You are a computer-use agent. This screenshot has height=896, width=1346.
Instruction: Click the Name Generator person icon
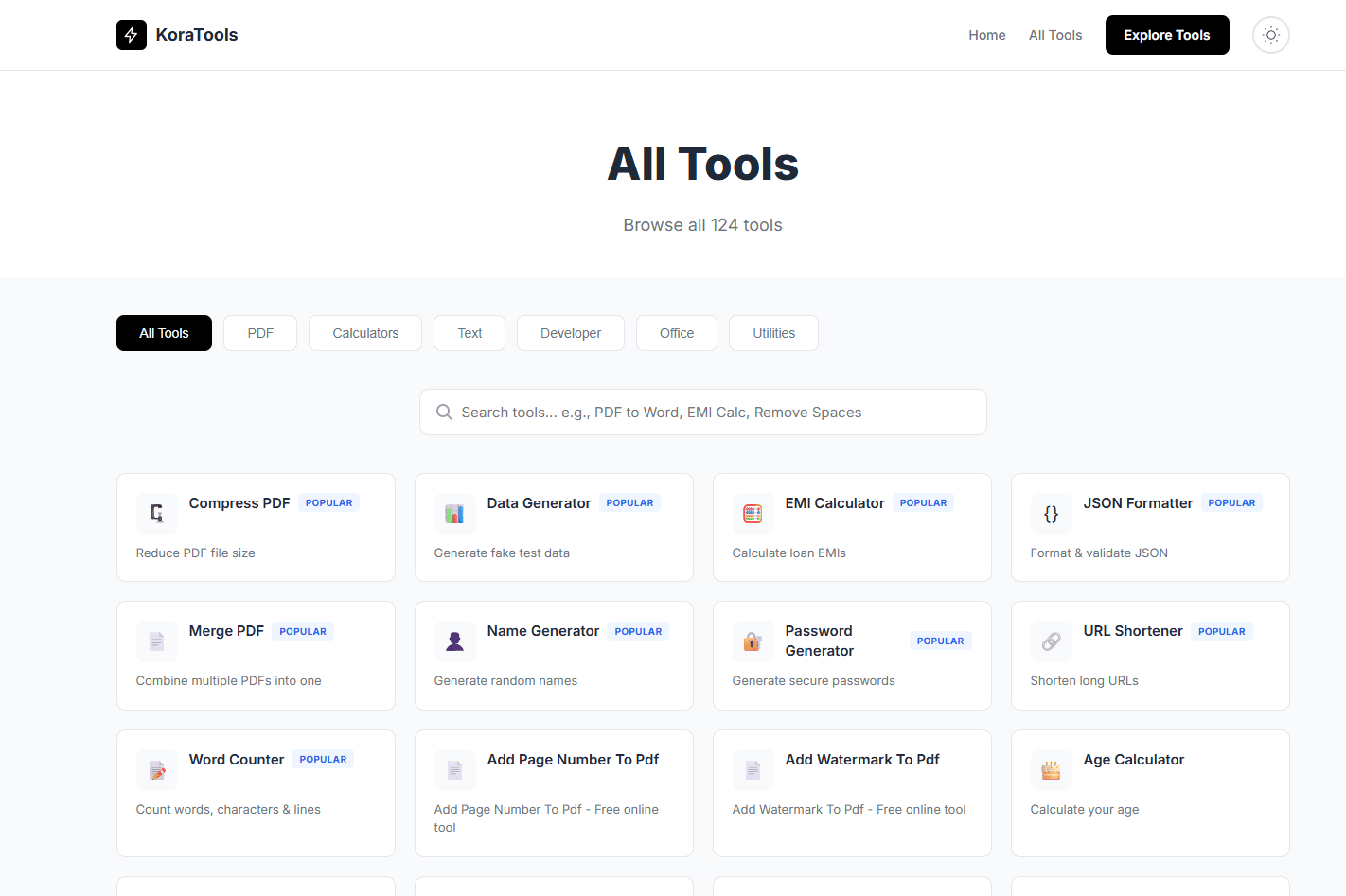click(454, 641)
